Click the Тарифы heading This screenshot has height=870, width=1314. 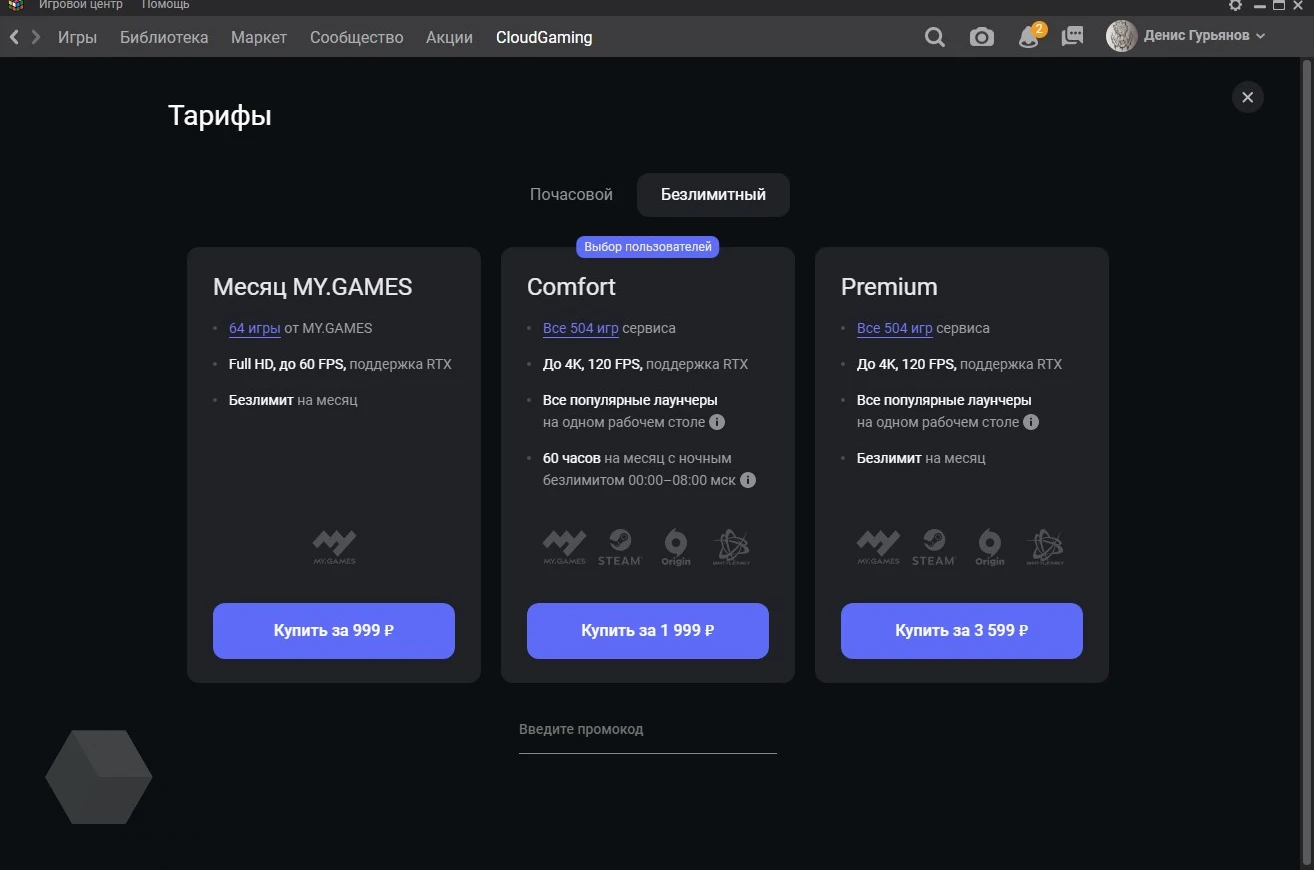point(220,116)
